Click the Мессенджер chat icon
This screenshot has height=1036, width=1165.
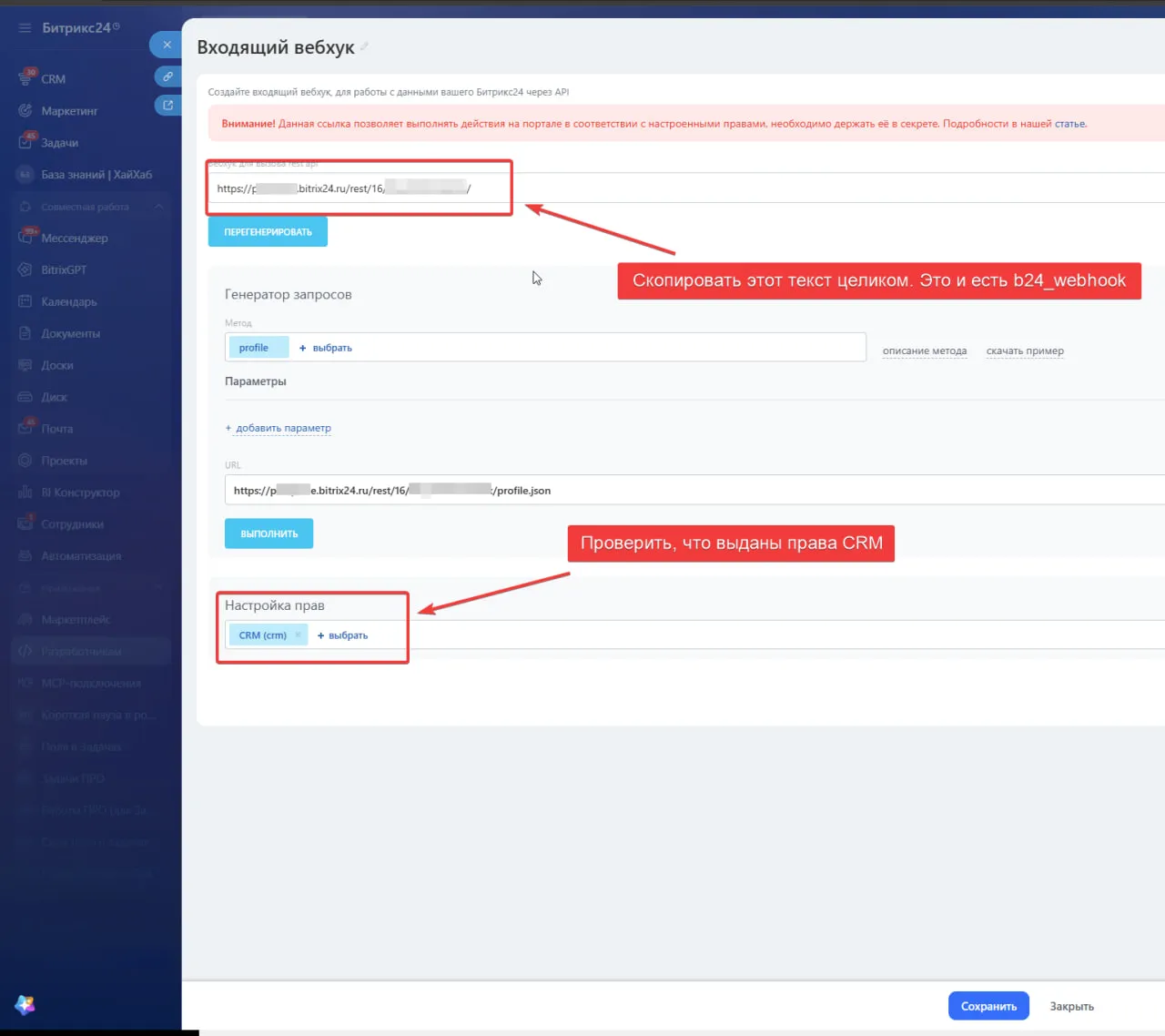(x=25, y=238)
